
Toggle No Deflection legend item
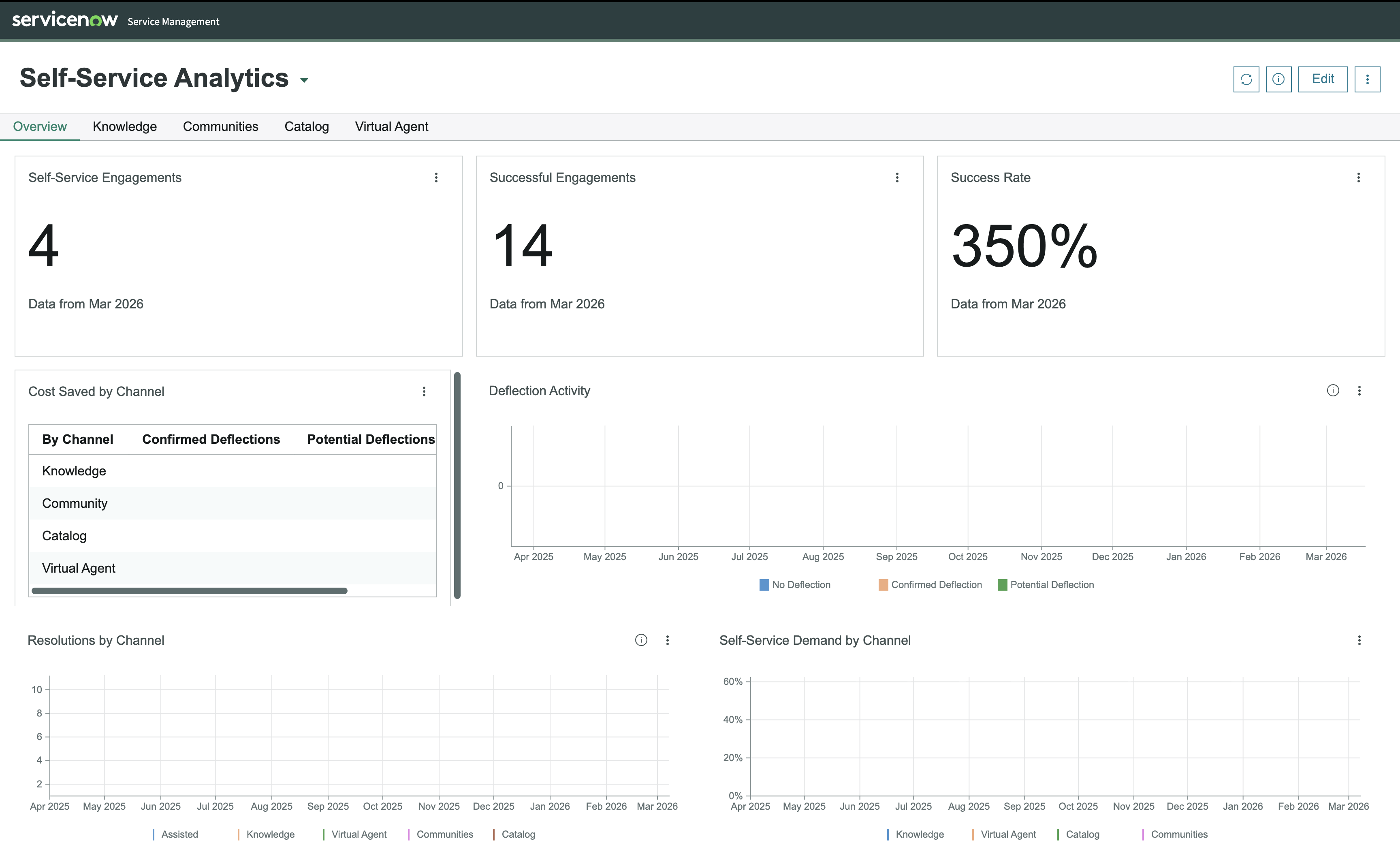pos(795,584)
